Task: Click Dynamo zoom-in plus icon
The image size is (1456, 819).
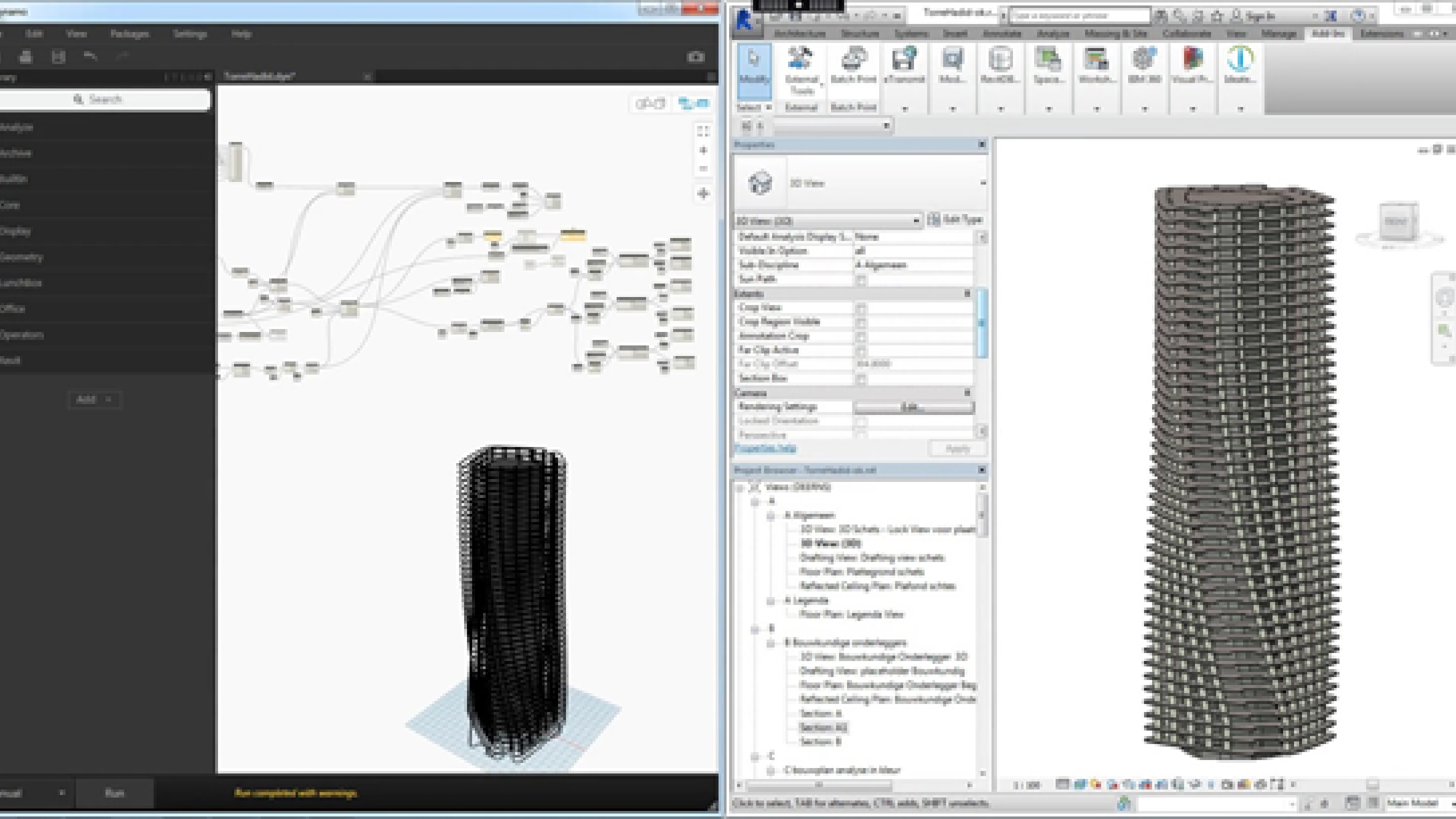Action: point(703,150)
